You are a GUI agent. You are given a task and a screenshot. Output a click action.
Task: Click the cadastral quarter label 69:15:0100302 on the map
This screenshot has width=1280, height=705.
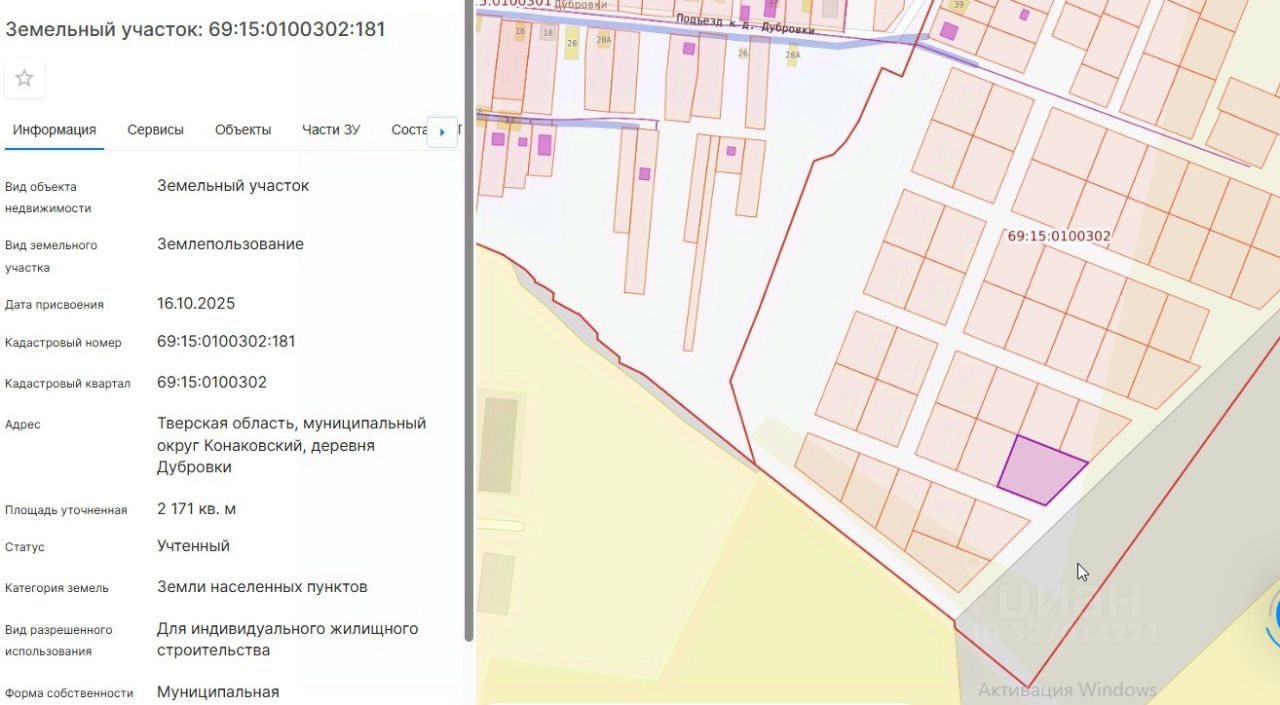(x=1059, y=237)
